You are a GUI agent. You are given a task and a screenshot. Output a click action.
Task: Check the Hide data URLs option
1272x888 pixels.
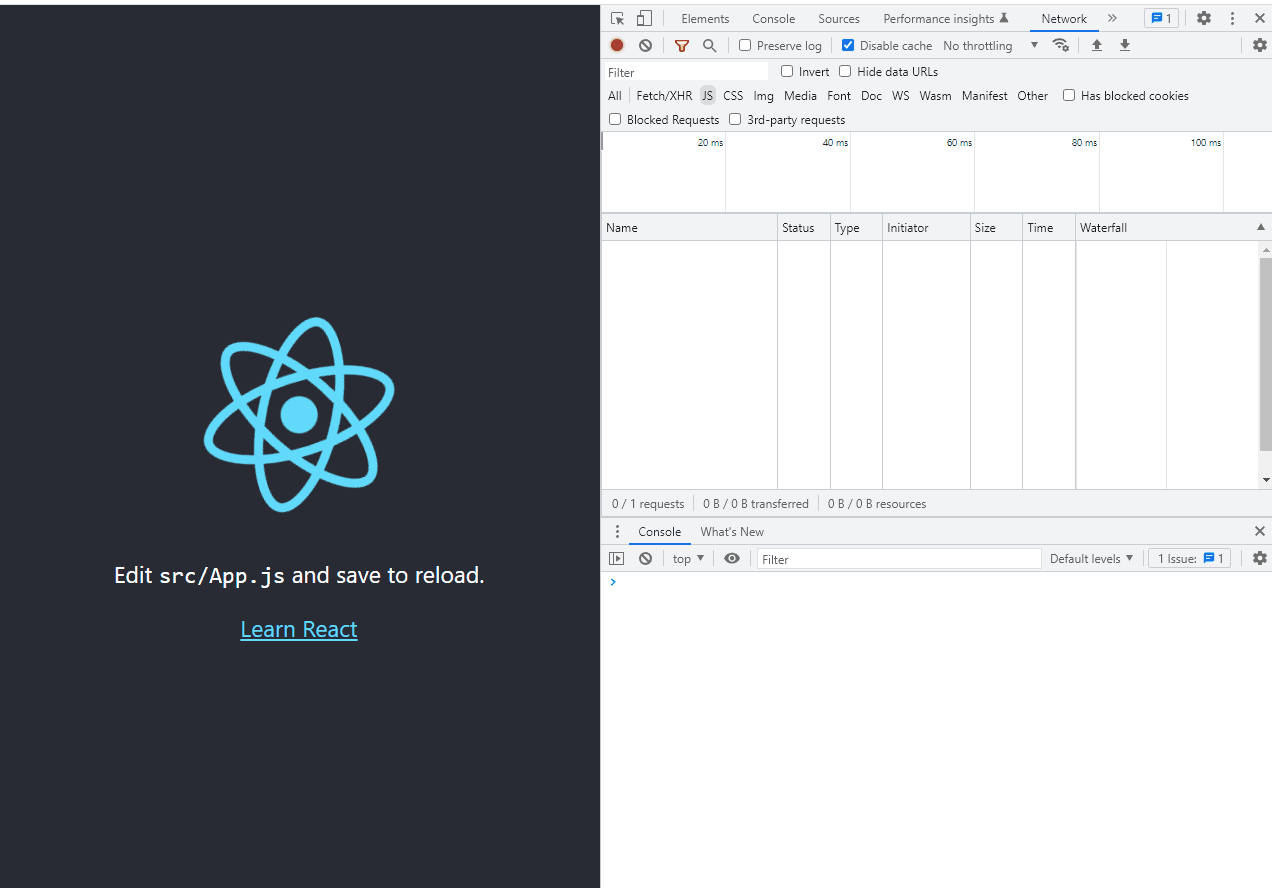coord(845,71)
